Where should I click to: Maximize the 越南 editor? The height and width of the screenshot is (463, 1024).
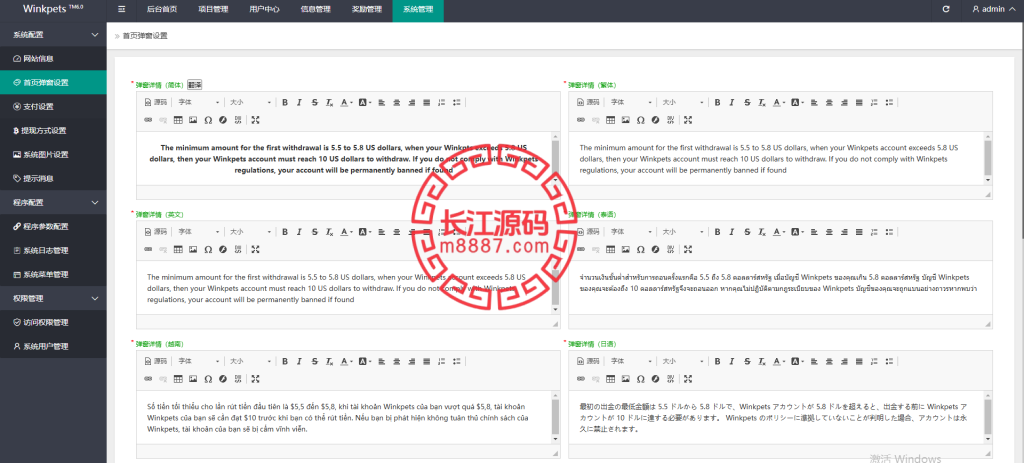(255, 379)
